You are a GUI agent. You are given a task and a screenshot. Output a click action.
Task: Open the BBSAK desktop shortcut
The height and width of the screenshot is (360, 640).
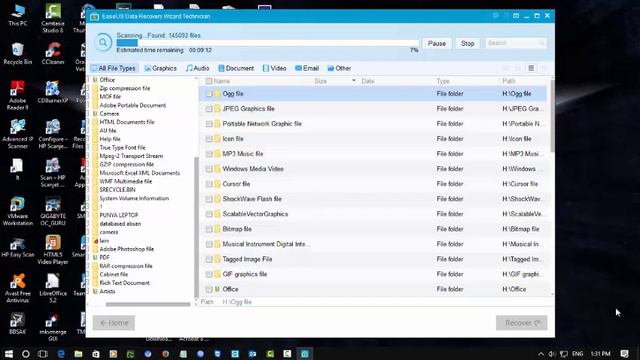[x=18, y=323]
